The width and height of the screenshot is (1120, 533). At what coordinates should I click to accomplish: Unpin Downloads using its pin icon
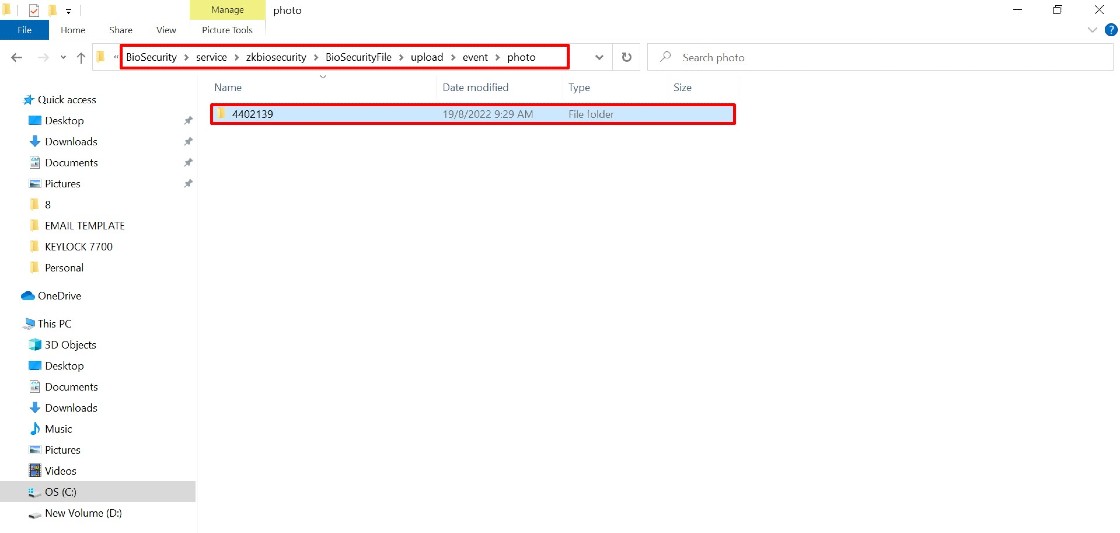click(188, 141)
